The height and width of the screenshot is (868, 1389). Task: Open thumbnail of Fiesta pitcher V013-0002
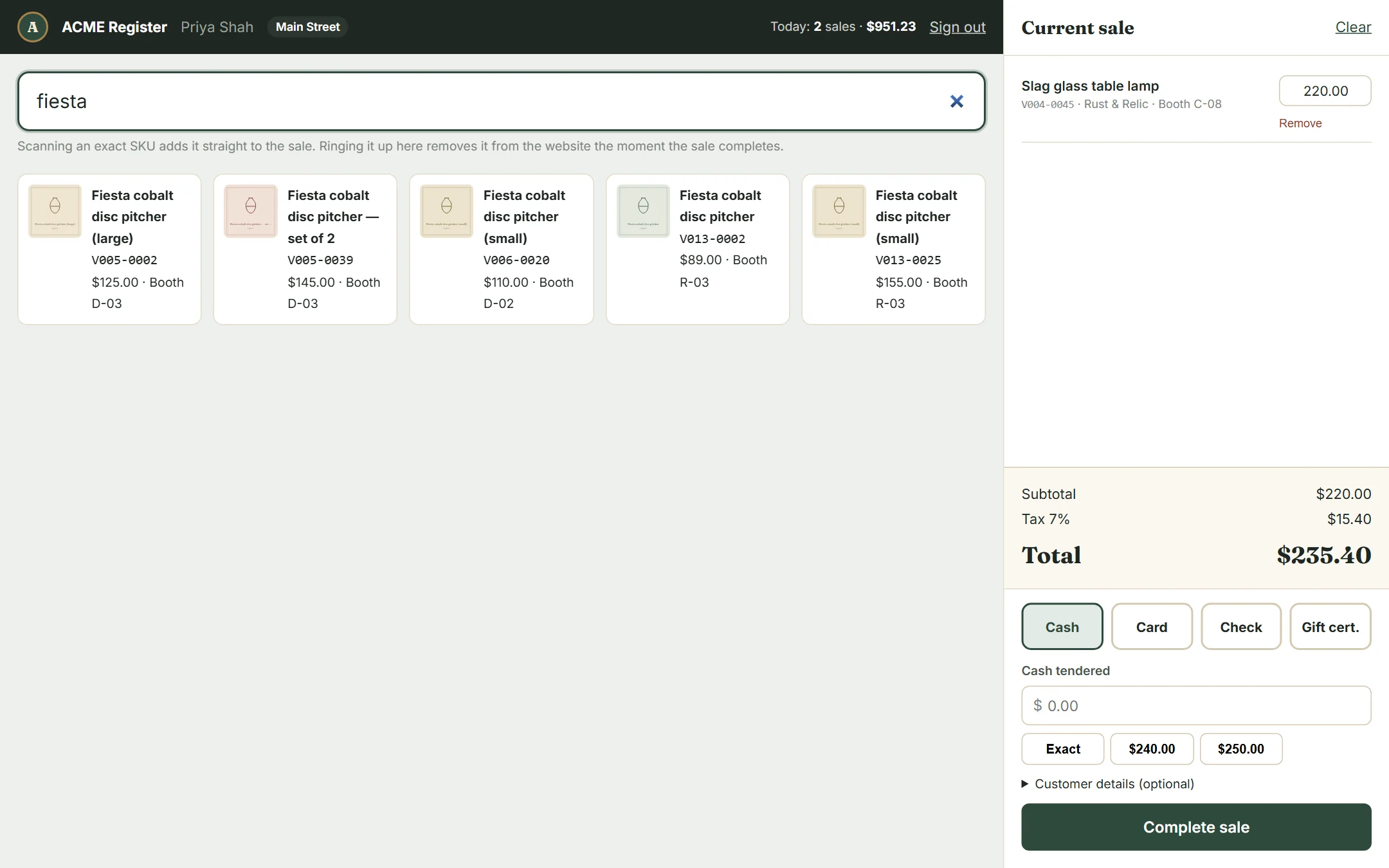coord(643,211)
